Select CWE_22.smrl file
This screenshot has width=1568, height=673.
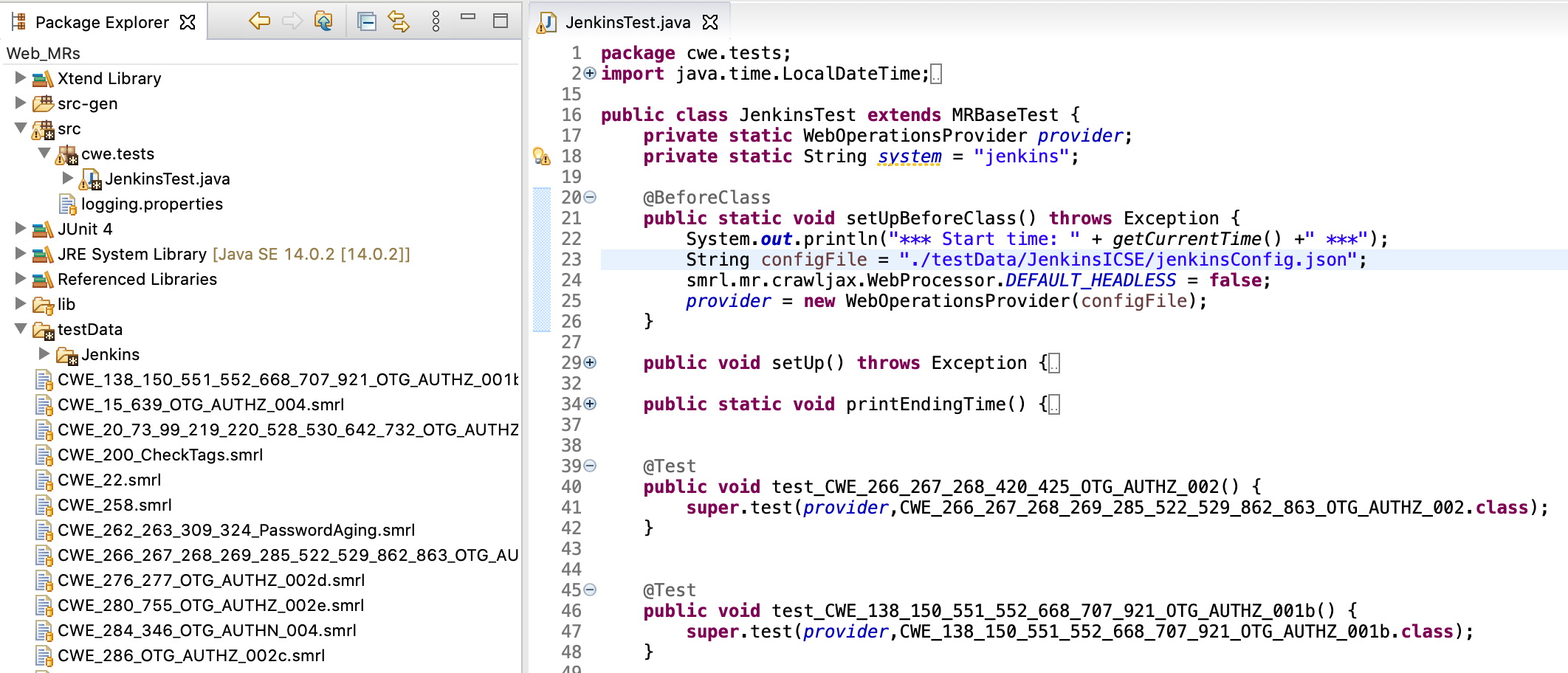click(109, 480)
